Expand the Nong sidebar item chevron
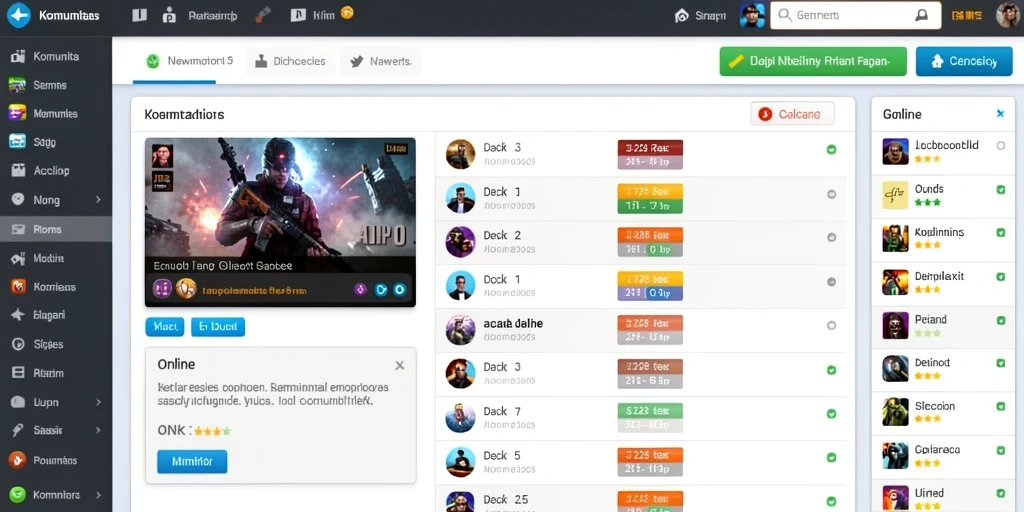 pyautogui.click(x=99, y=200)
